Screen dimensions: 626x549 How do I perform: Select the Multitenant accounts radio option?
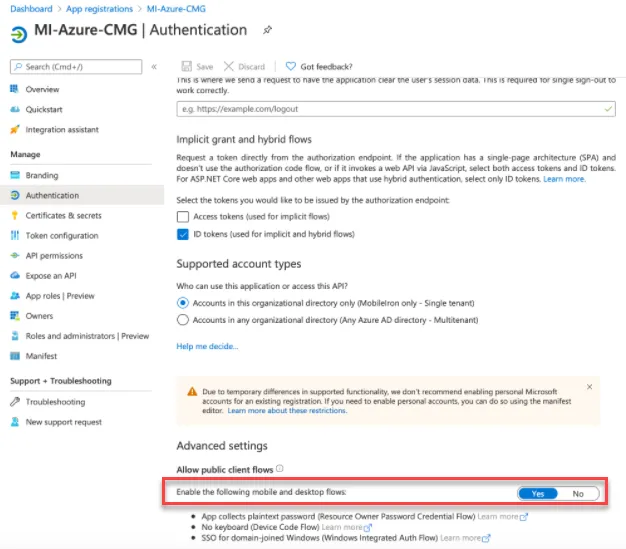click(x=183, y=320)
